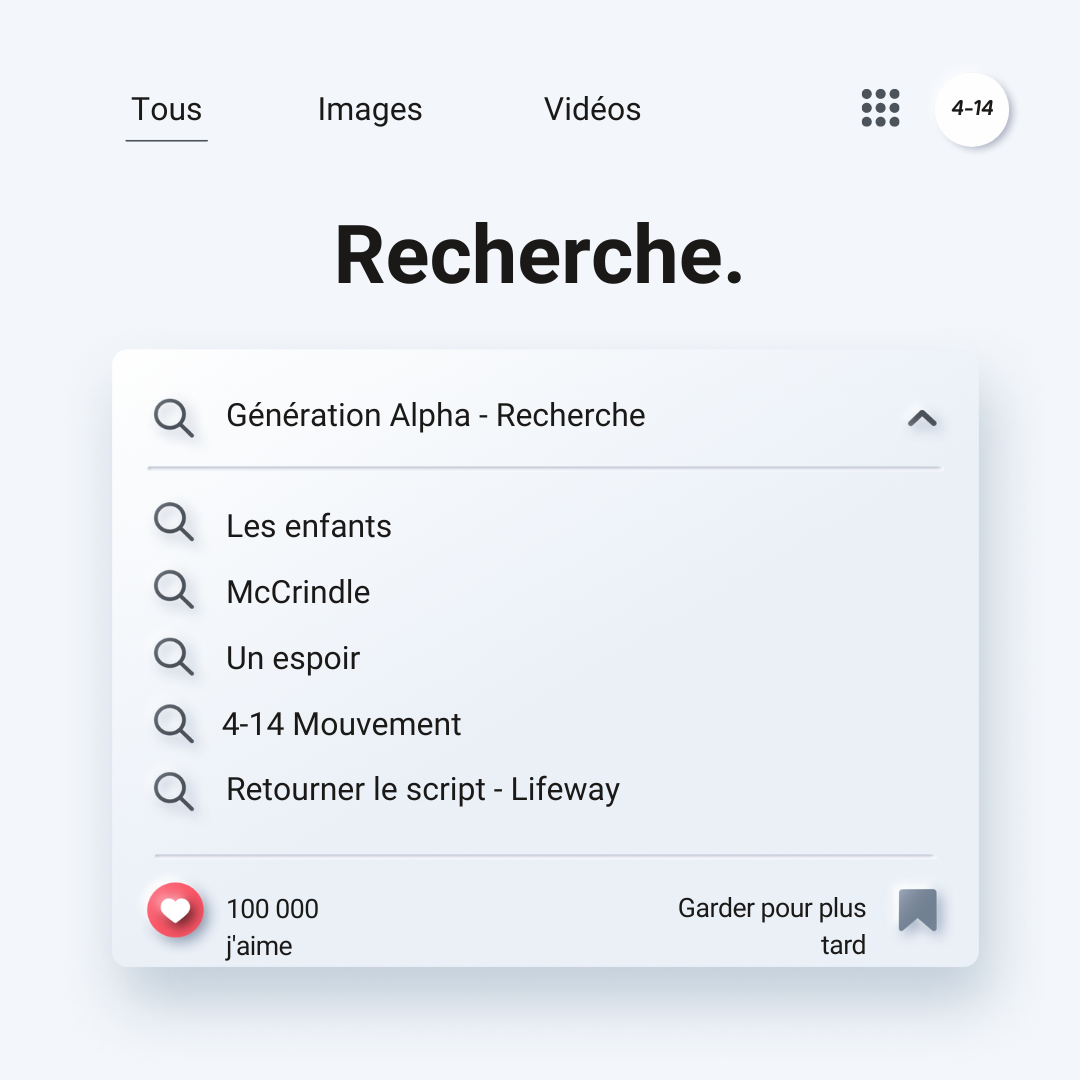Click the search icon beside McCrindle
The image size is (1080, 1080).
coord(173,589)
